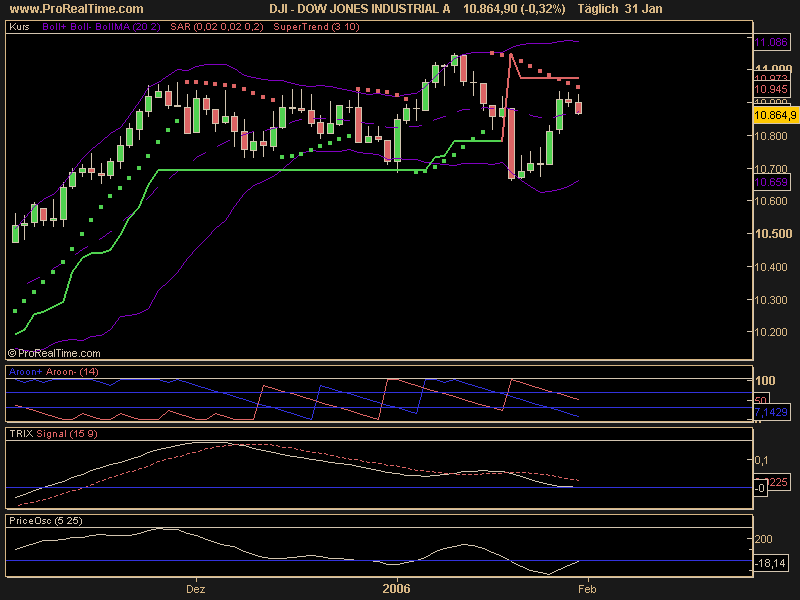The image size is (800, 600).
Task: Click the bold 10.500 price axis label
Action: (773, 234)
